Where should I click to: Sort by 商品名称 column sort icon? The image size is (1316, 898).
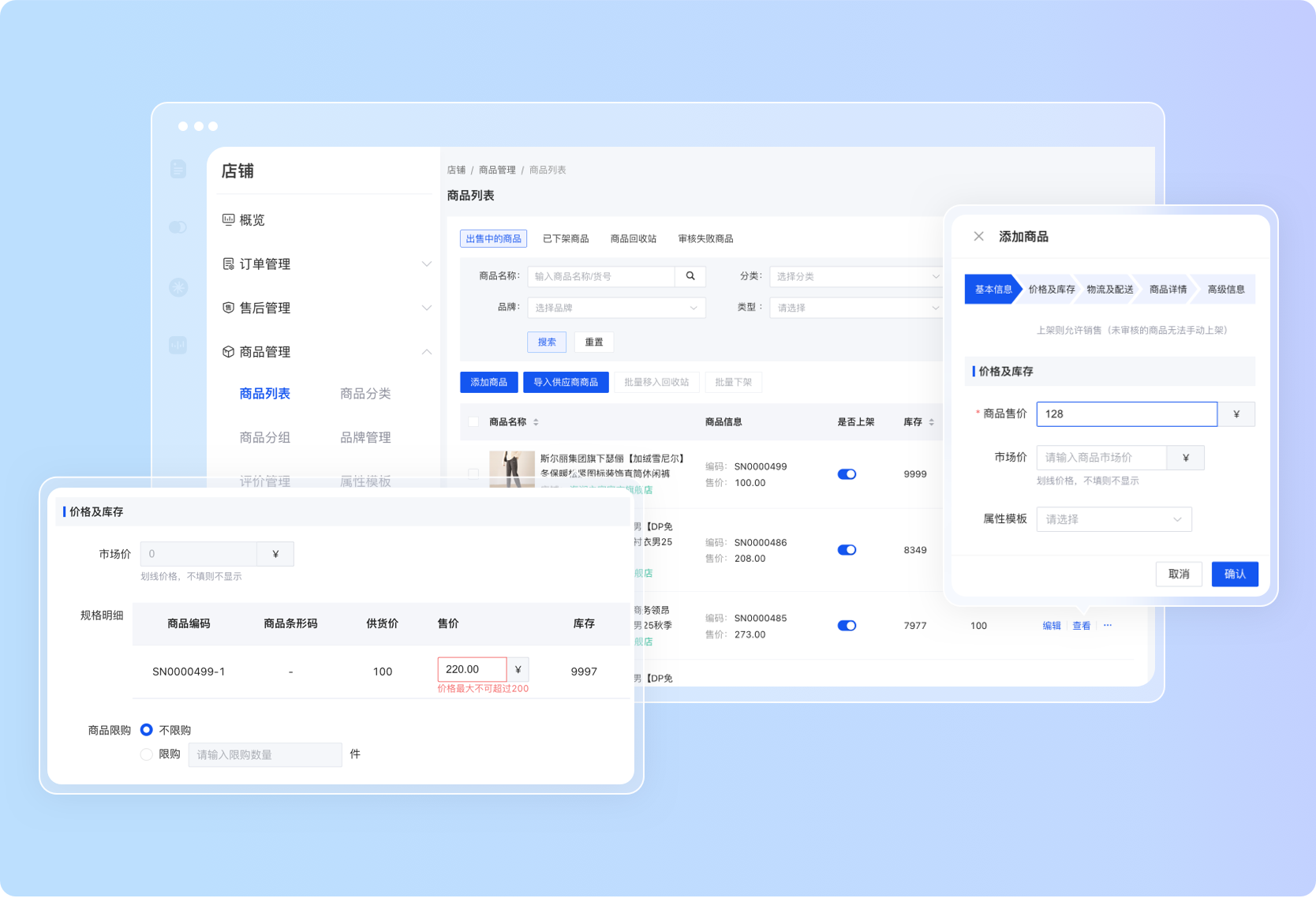click(536, 422)
